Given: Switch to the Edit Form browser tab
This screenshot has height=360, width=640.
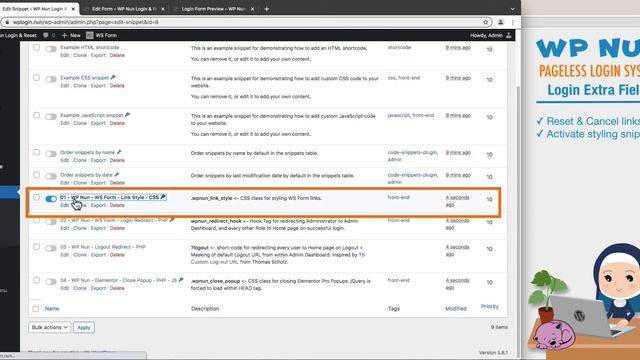Looking at the screenshot, I should pyautogui.click(x=124, y=9).
